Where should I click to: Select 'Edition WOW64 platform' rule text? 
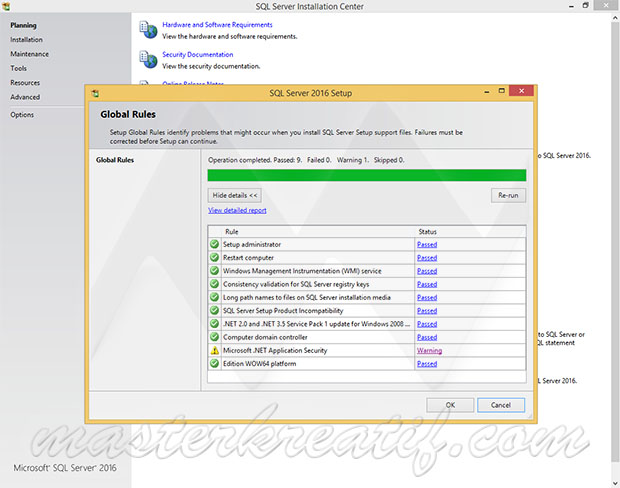pyautogui.click(x=259, y=363)
